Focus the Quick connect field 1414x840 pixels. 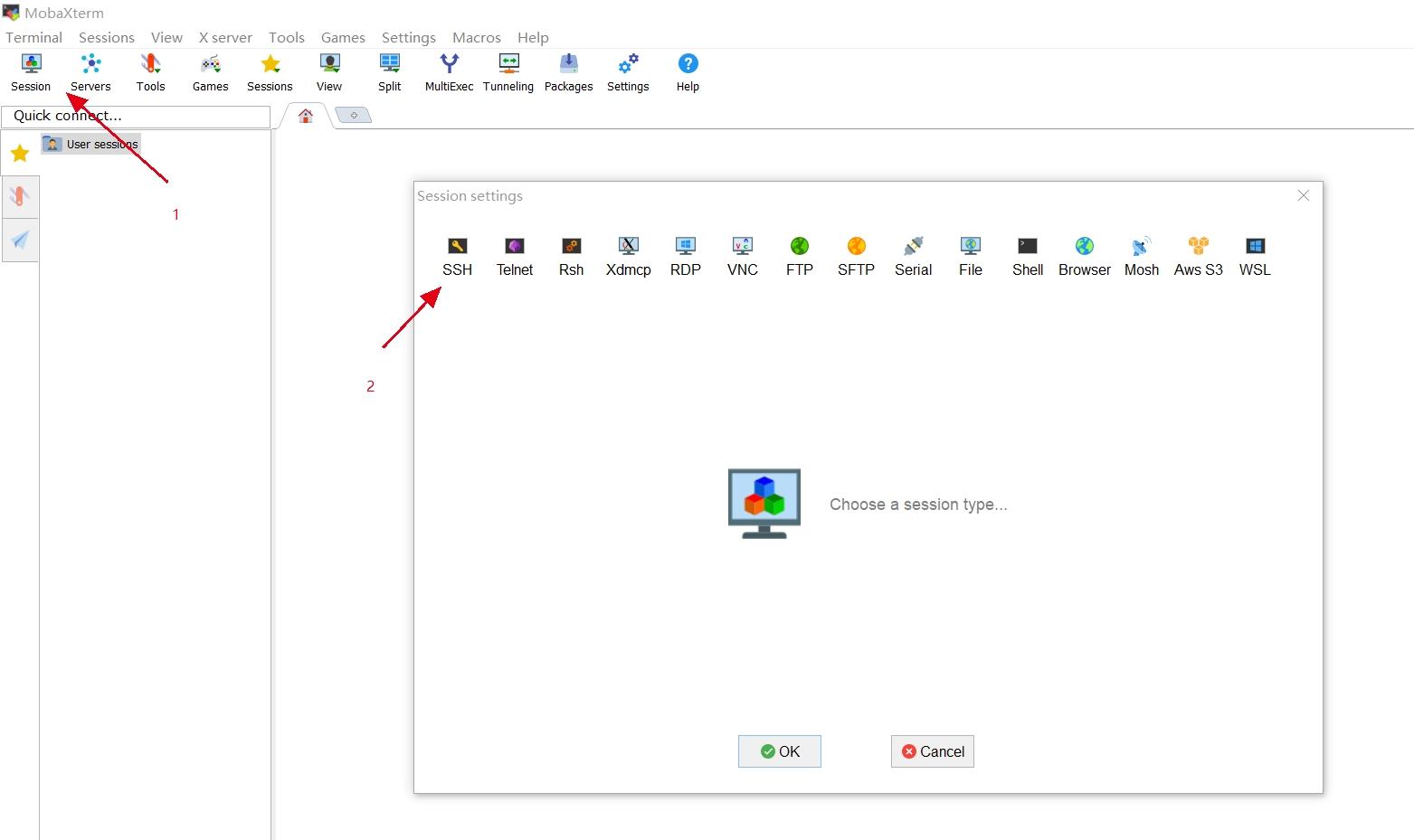[x=136, y=116]
